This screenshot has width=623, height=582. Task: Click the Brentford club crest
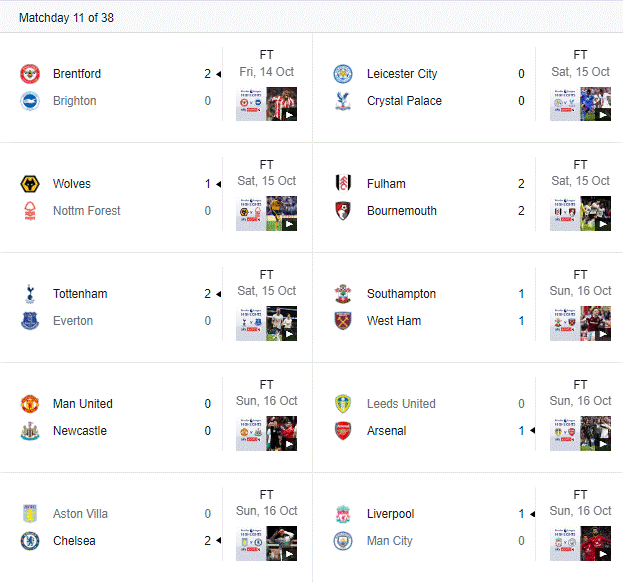(x=30, y=74)
